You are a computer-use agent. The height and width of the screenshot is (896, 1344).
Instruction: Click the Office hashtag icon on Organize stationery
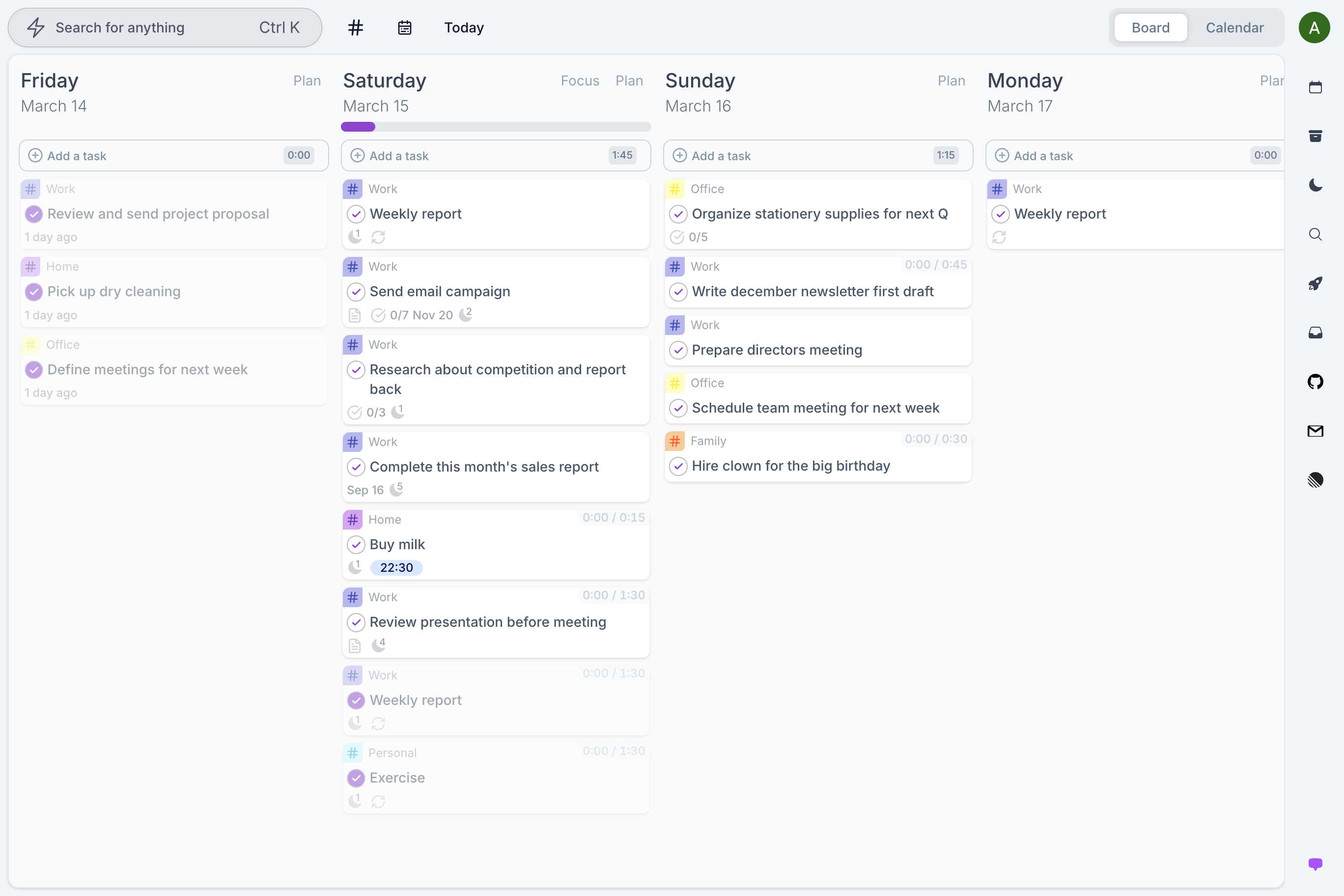(675, 189)
